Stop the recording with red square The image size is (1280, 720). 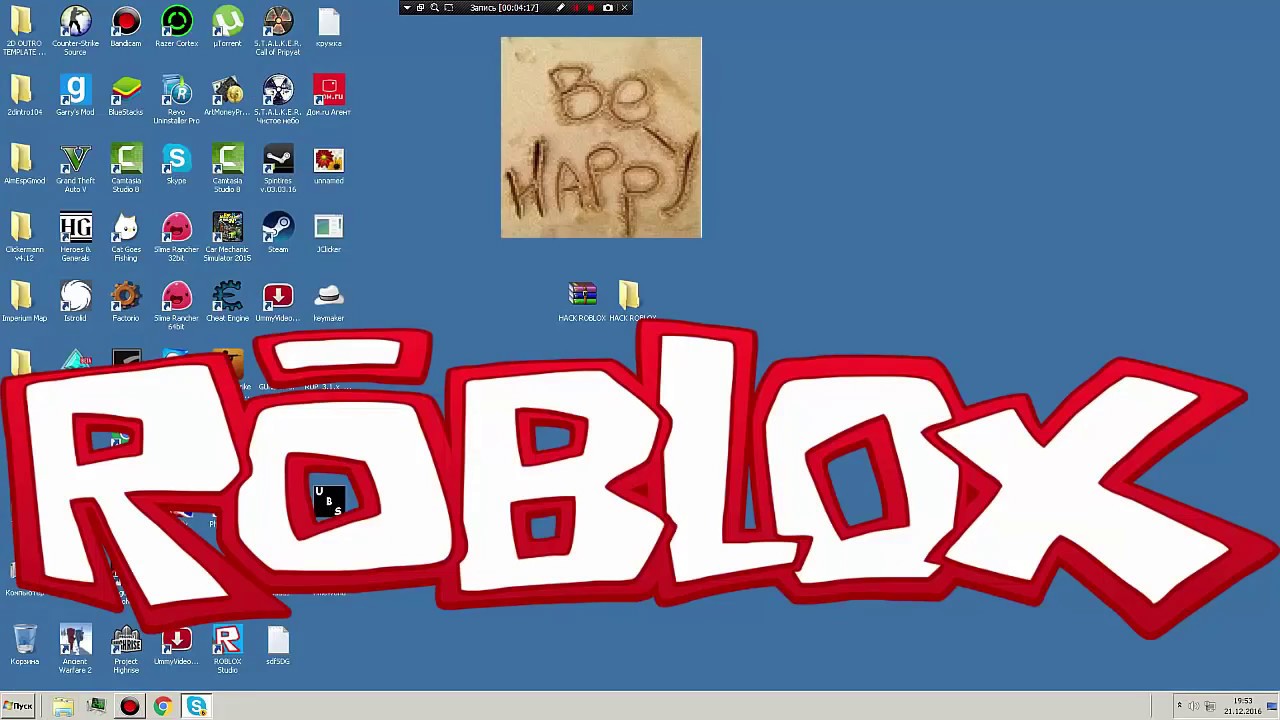tap(591, 8)
